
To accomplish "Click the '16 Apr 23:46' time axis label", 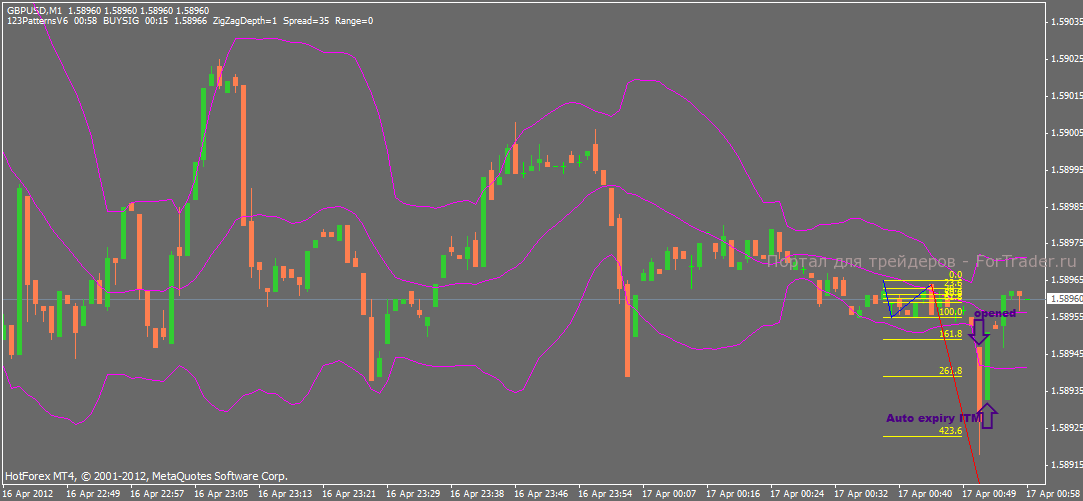I will point(541,495).
